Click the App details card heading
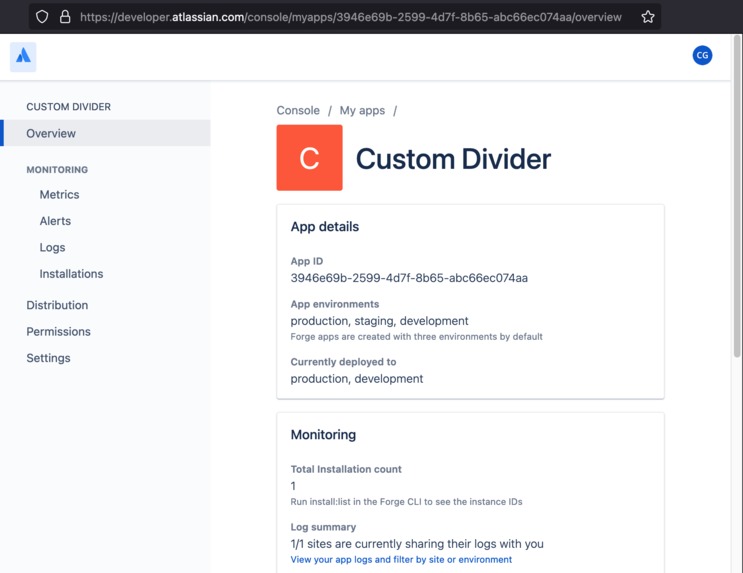This screenshot has width=743, height=573. coord(325,227)
